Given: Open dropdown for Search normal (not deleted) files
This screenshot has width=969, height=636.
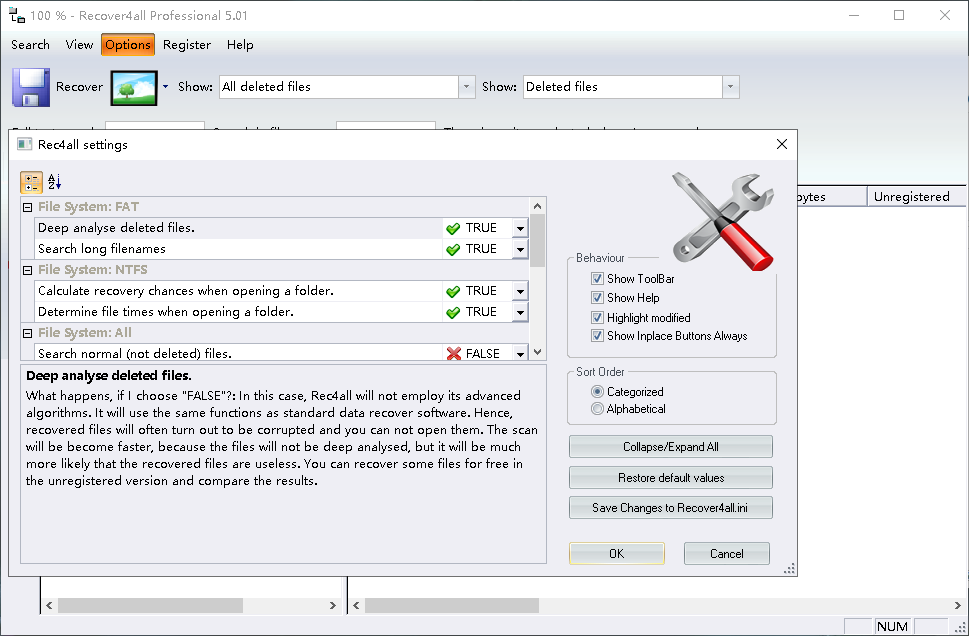Looking at the screenshot, I should pyautogui.click(x=520, y=354).
